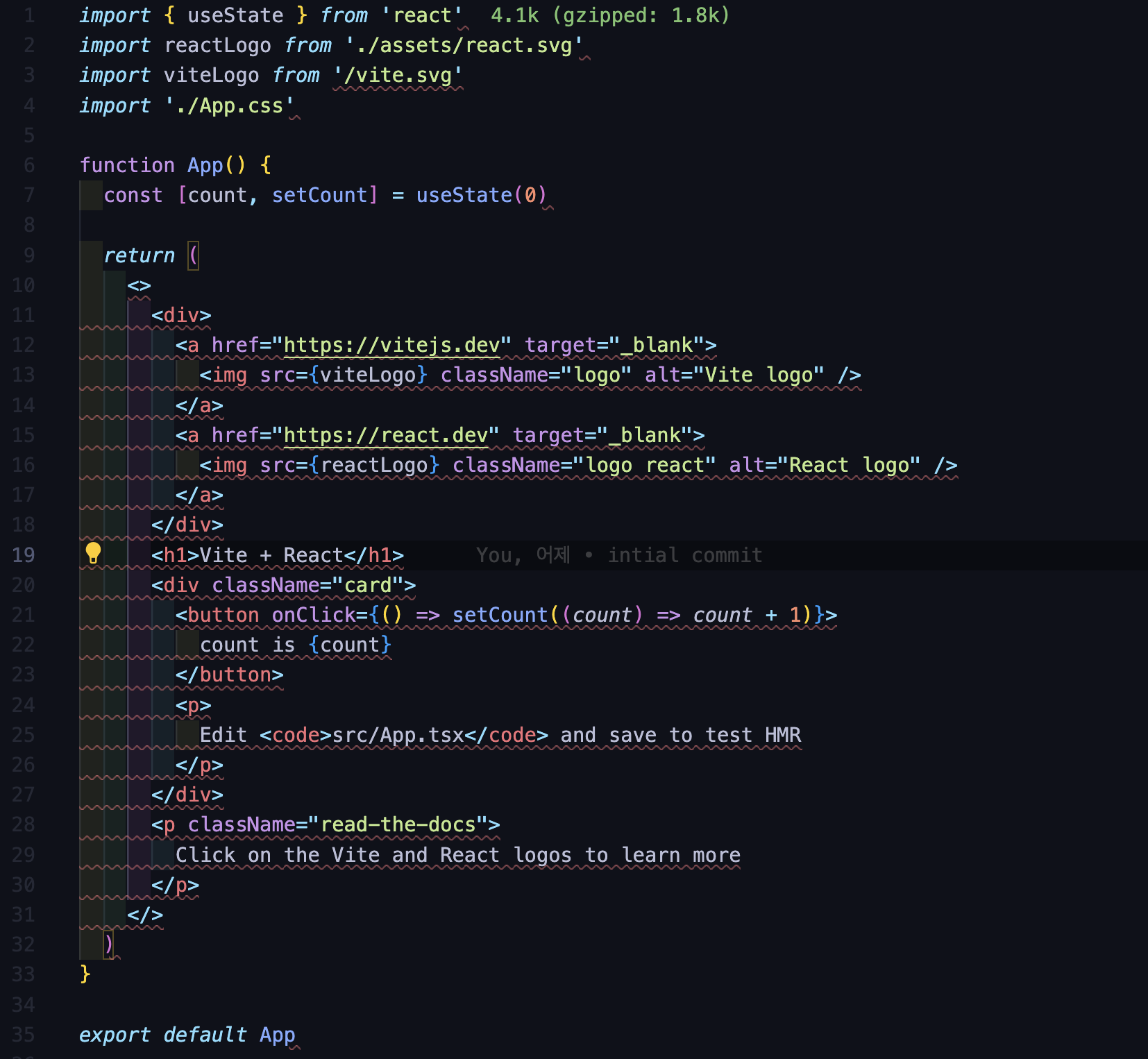This screenshot has width=1148, height=1059.
Task: Click the opening parenthesis after return on line 9
Action: click(x=194, y=255)
